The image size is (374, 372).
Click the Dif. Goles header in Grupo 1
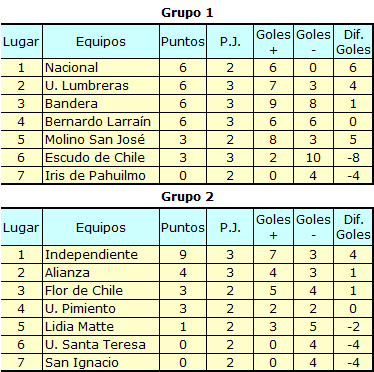click(x=353, y=42)
